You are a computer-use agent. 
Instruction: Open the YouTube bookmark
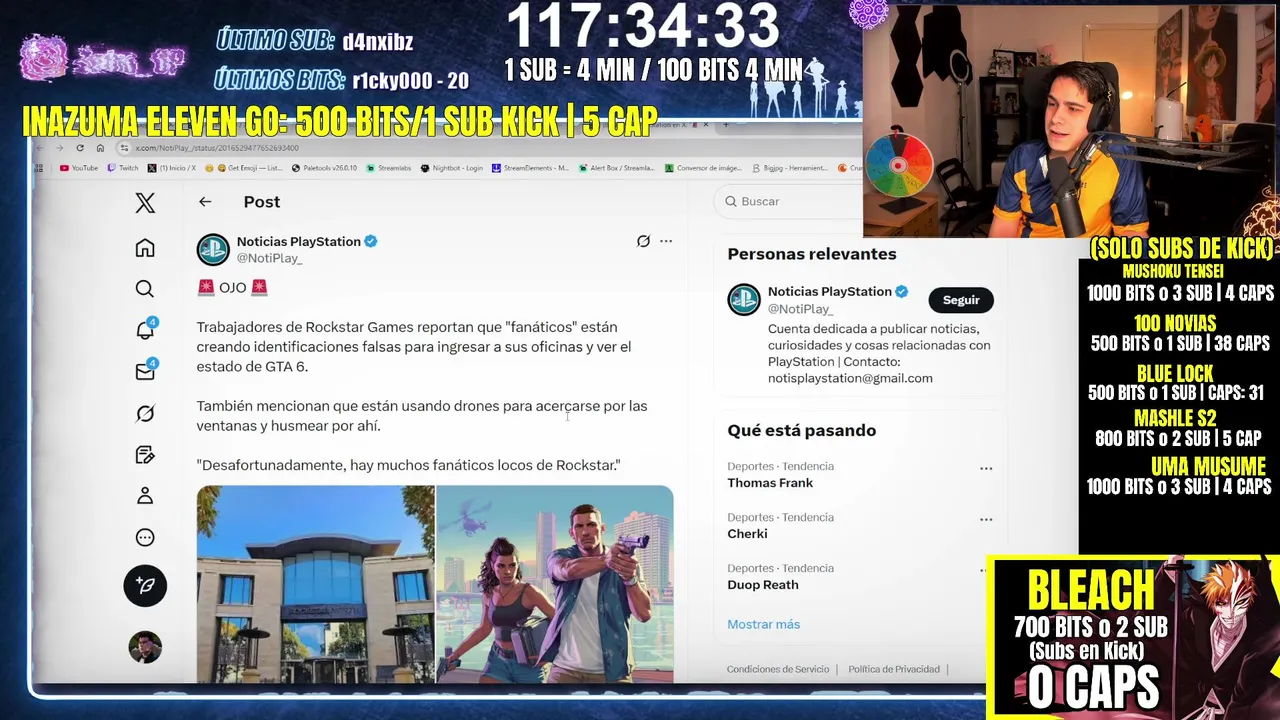pyautogui.click(x=79, y=168)
